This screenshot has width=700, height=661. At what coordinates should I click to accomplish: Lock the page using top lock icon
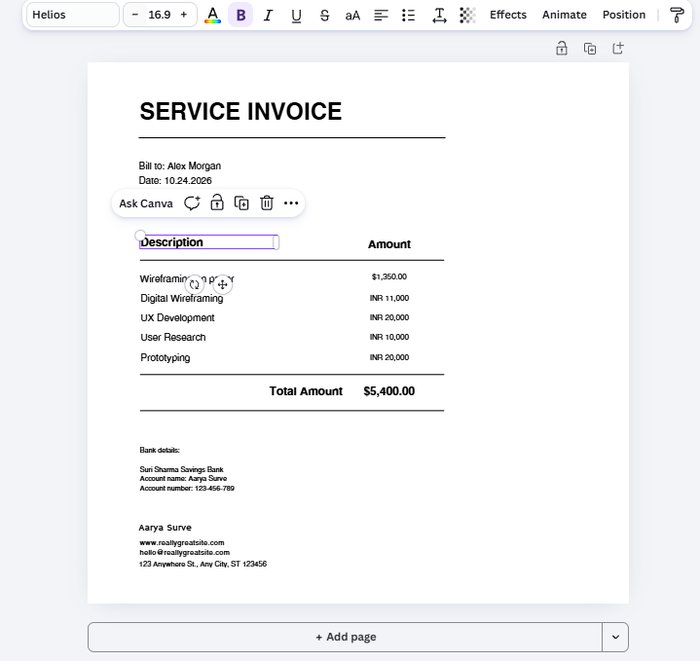pyautogui.click(x=562, y=48)
